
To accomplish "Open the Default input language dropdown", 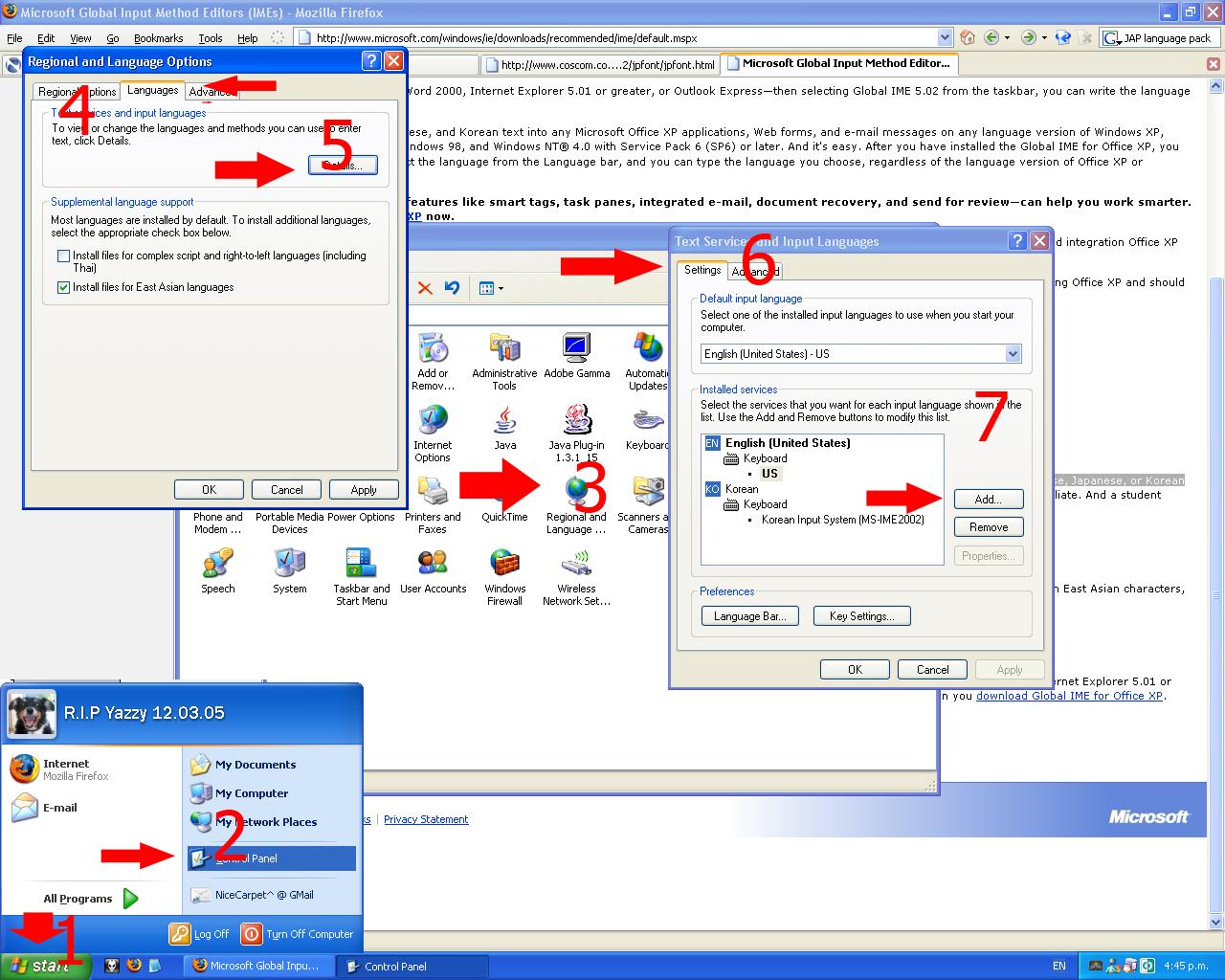I will click(1013, 354).
